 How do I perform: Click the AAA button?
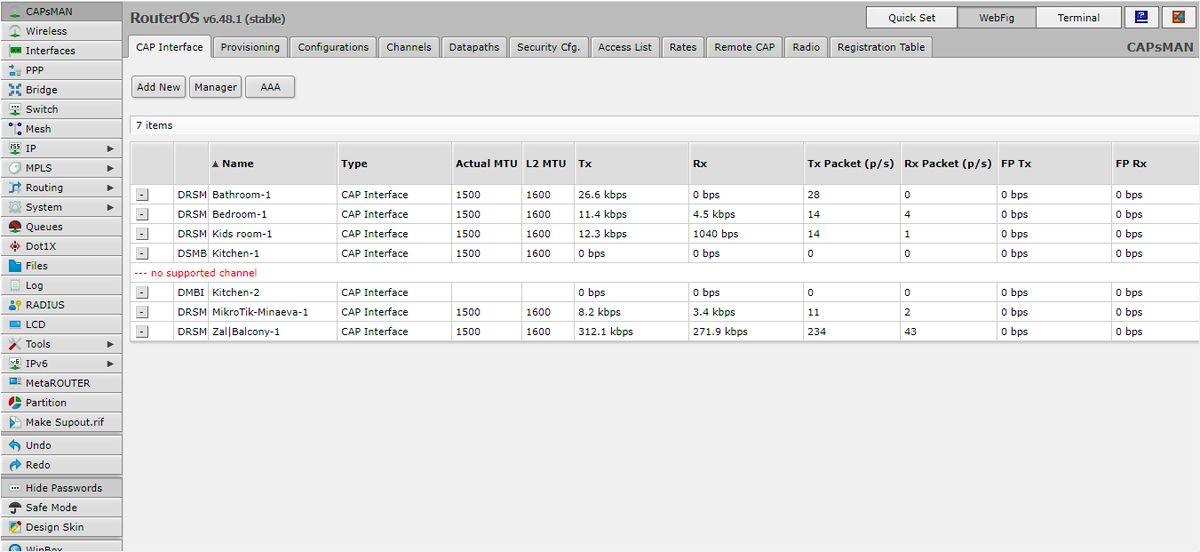tap(270, 87)
